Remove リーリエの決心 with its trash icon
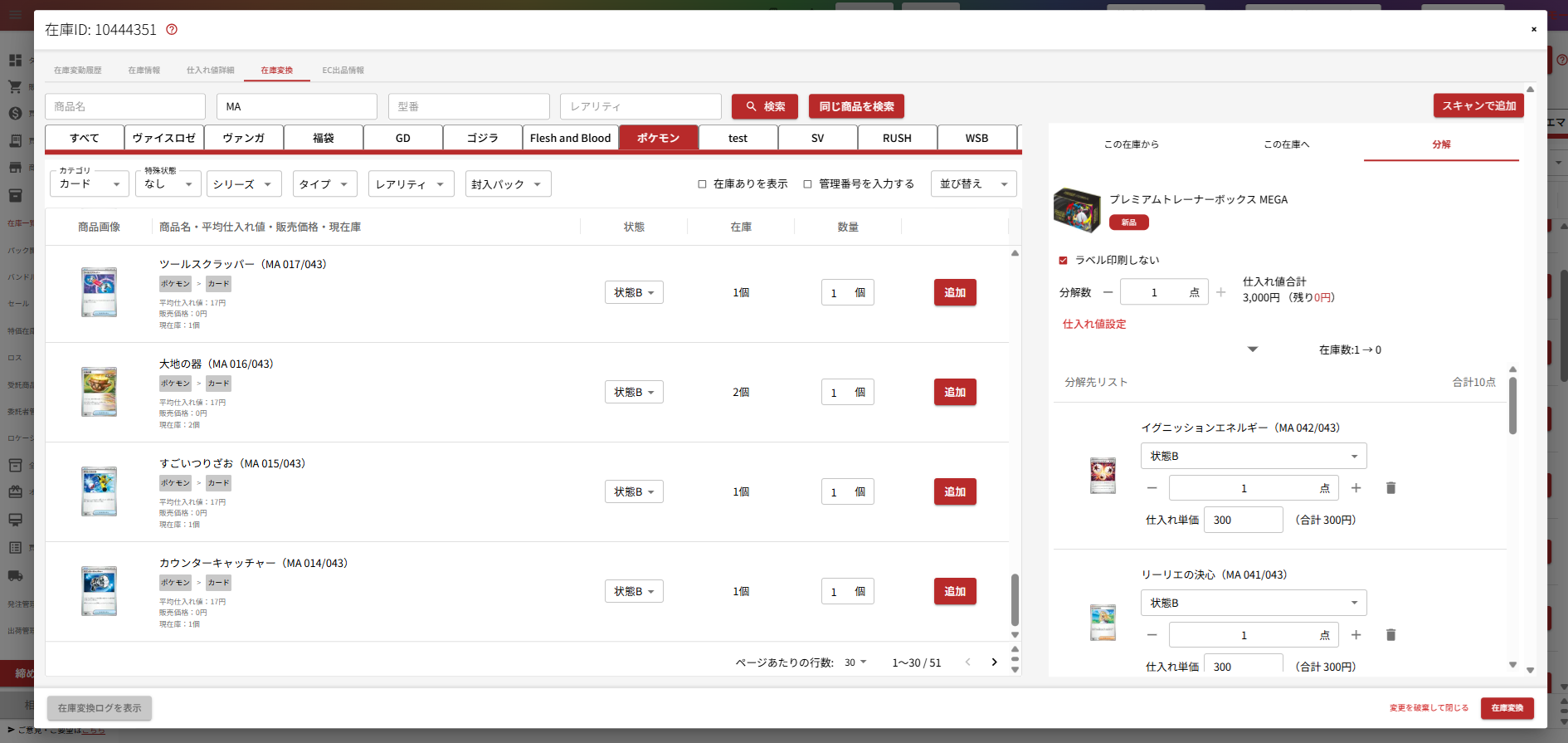Image resolution: width=1568 pixels, height=743 pixels. click(1390, 635)
